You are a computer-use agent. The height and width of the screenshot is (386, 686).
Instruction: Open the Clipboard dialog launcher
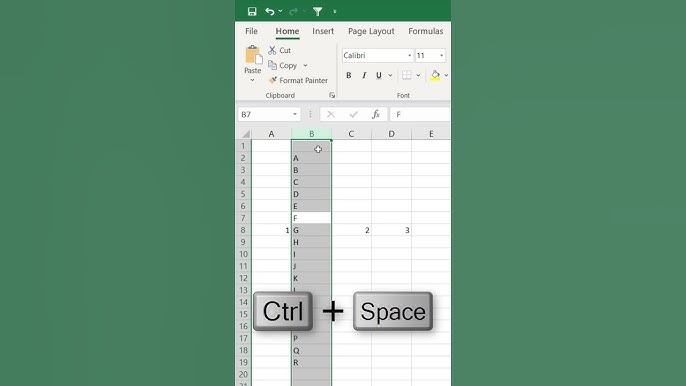[332, 95]
